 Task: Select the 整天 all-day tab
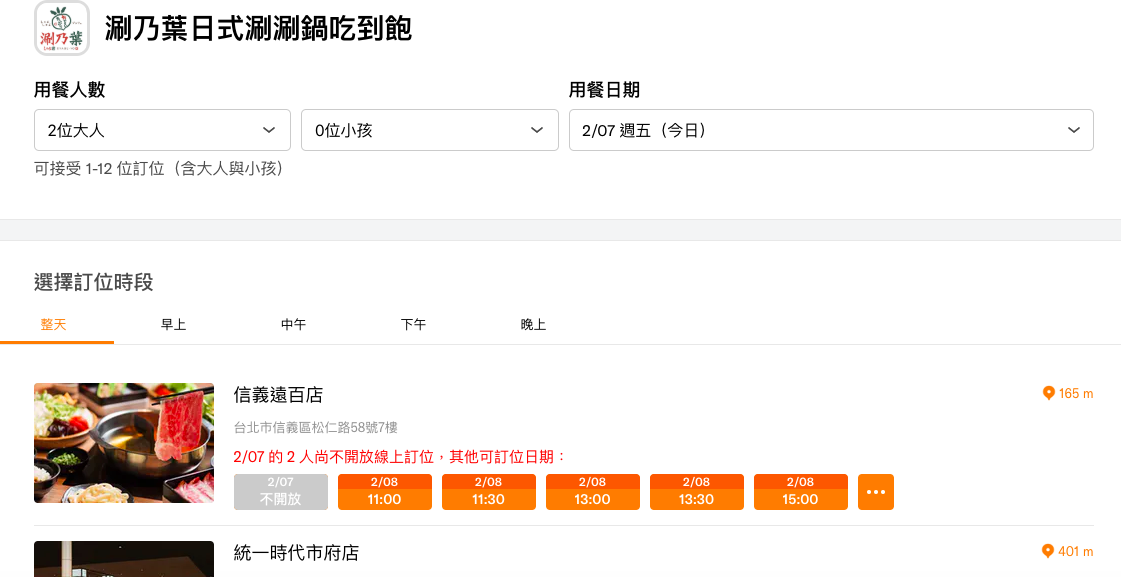click(x=54, y=325)
